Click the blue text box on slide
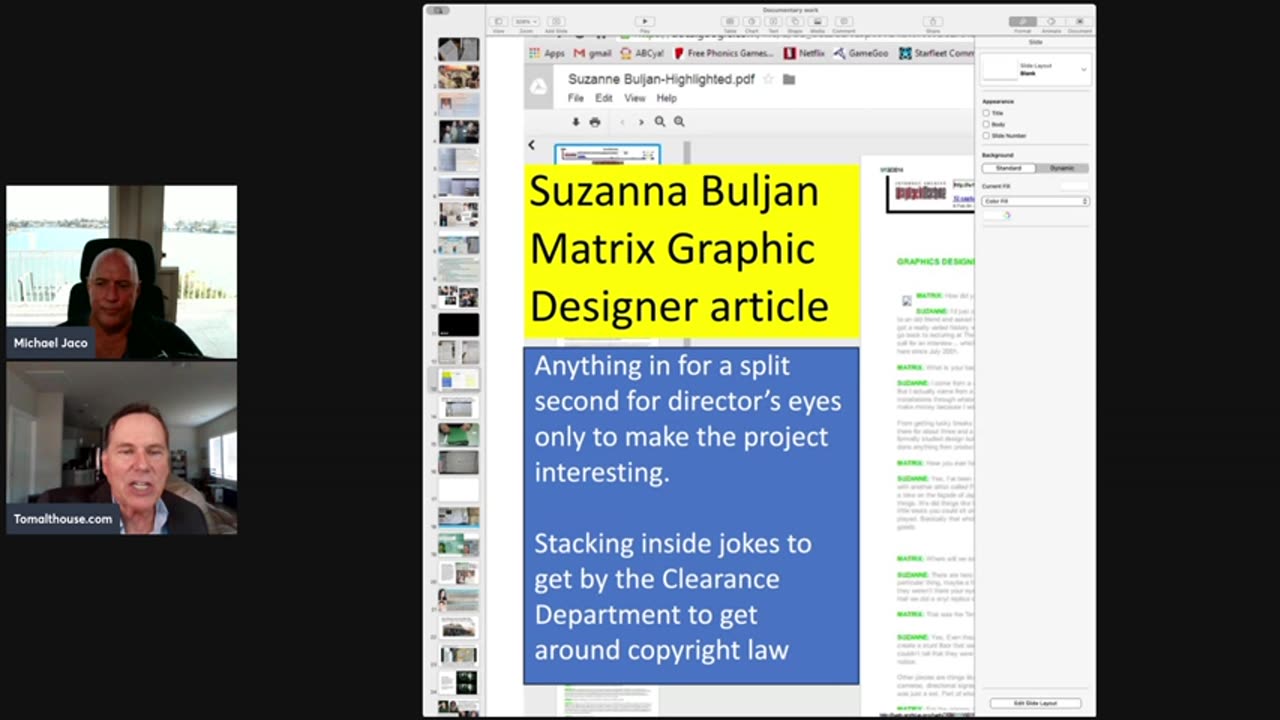This screenshot has width=1280, height=720. (x=691, y=515)
